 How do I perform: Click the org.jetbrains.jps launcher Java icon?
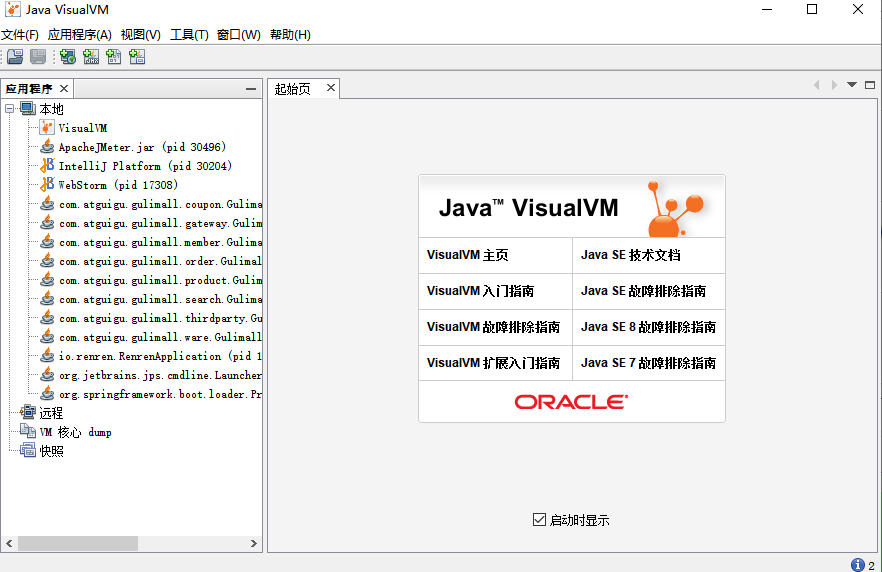click(x=47, y=375)
